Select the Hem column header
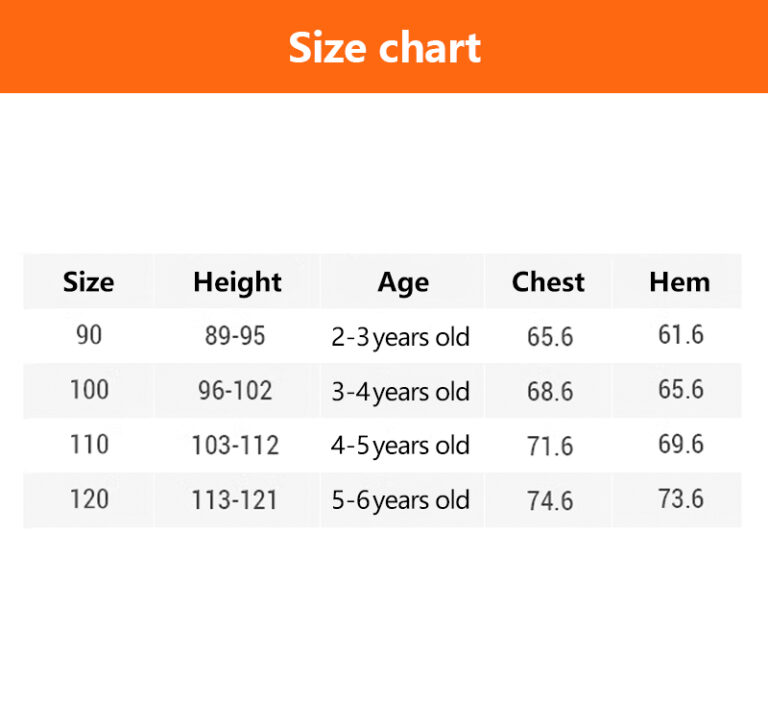The width and height of the screenshot is (768, 702). click(679, 282)
